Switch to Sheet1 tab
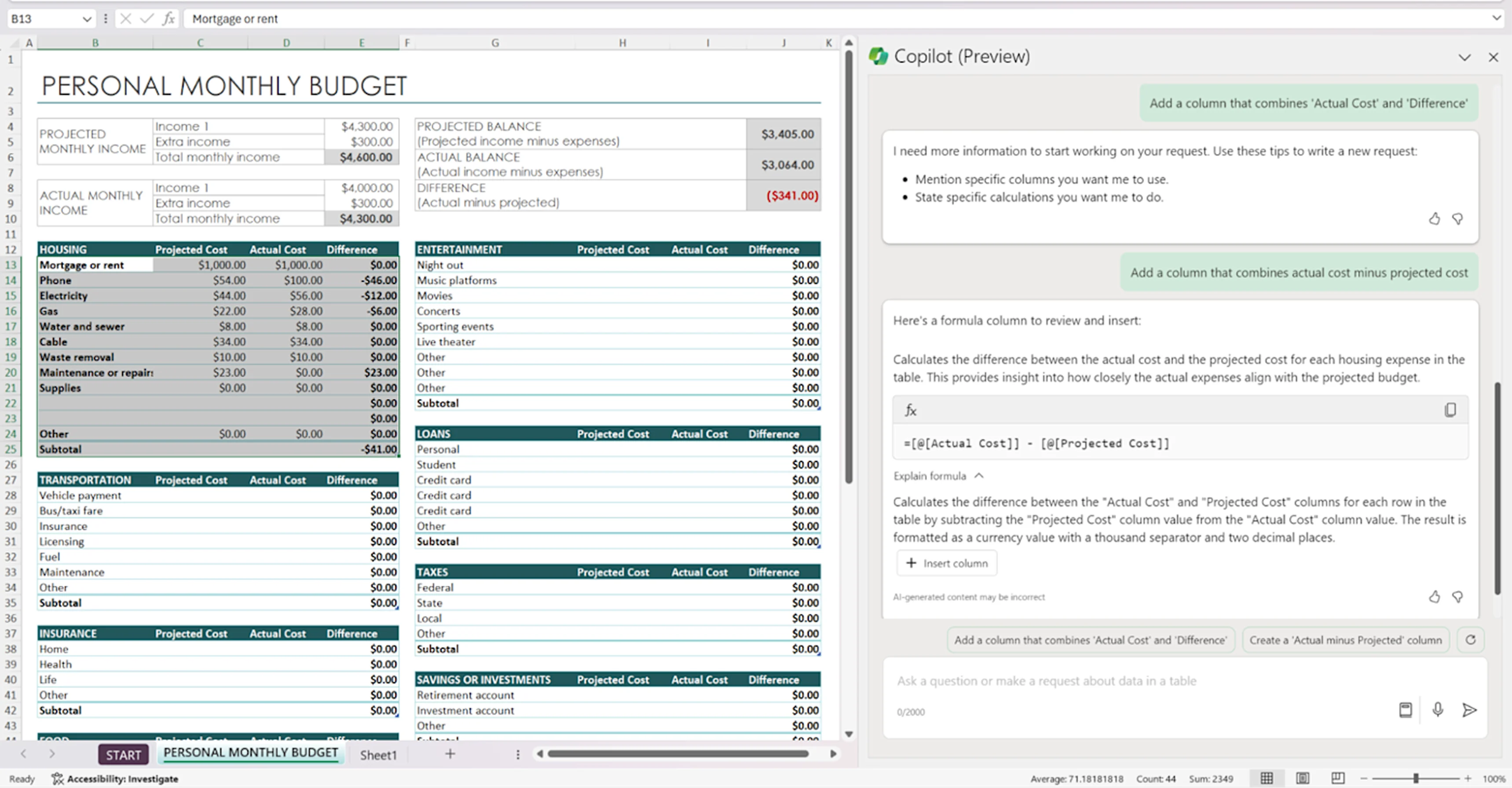This screenshot has height=788, width=1512. [x=378, y=755]
